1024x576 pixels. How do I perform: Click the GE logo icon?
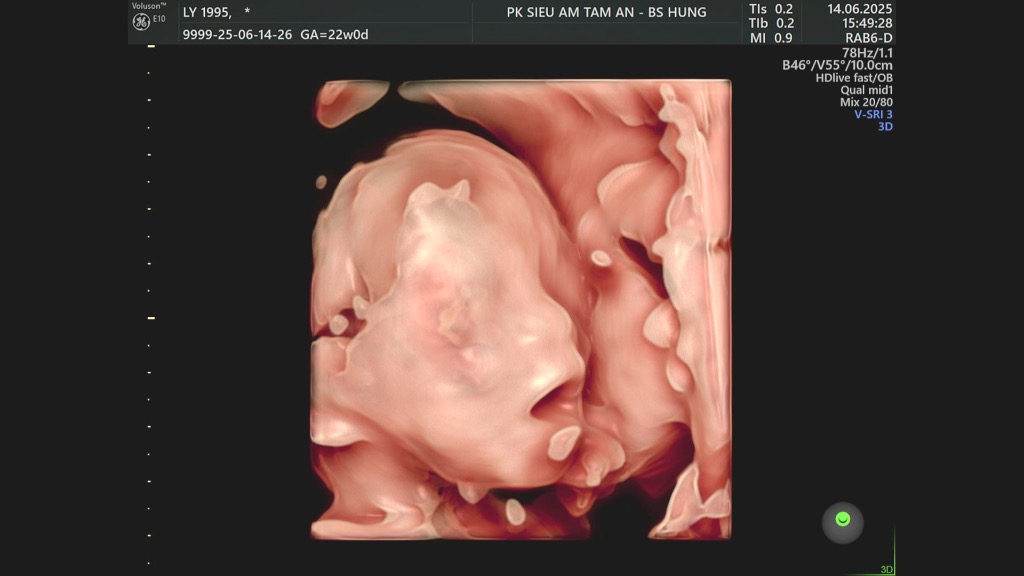coord(141,22)
